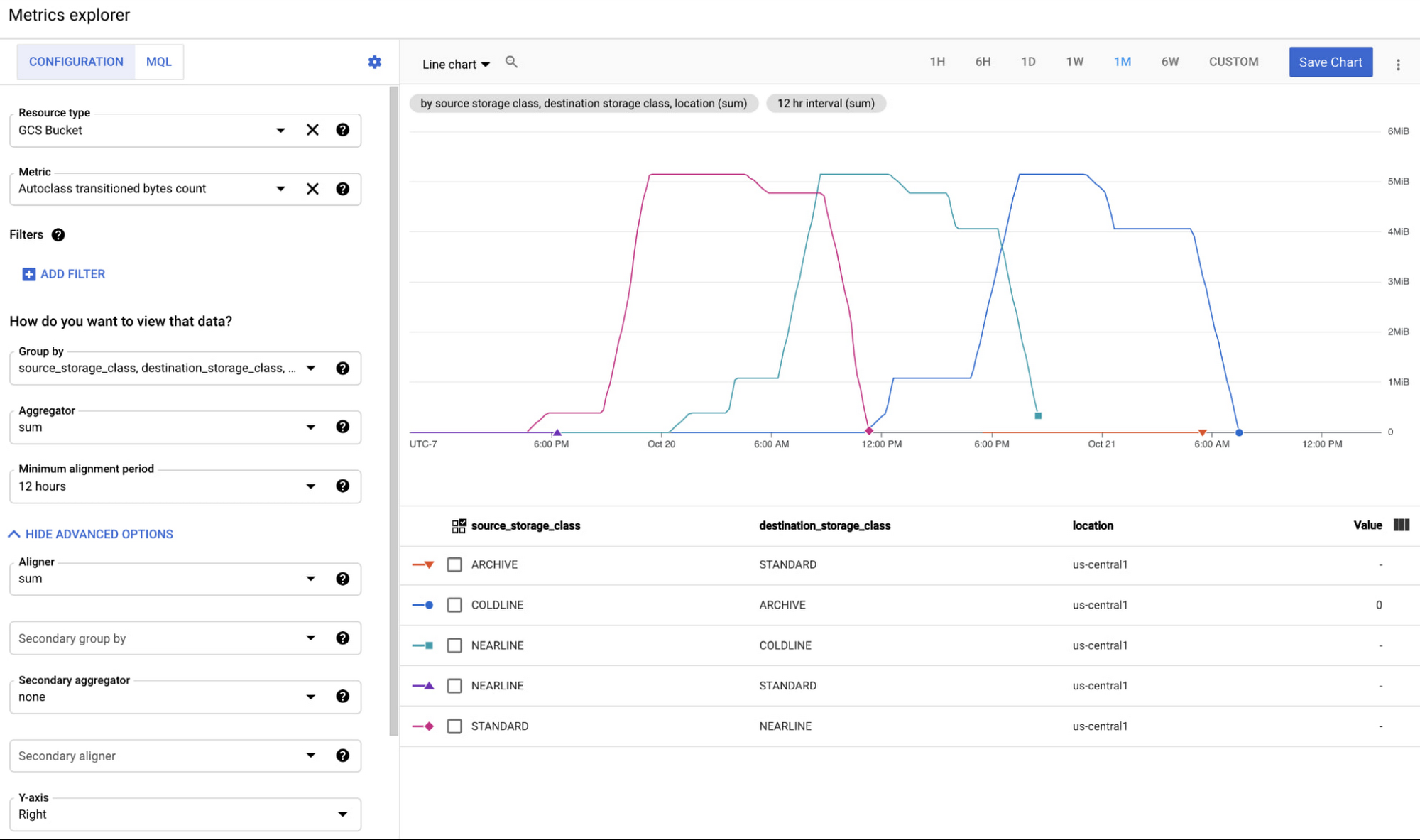Click the chart search magnifier icon
1420x840 pixels.
[511, 62]
